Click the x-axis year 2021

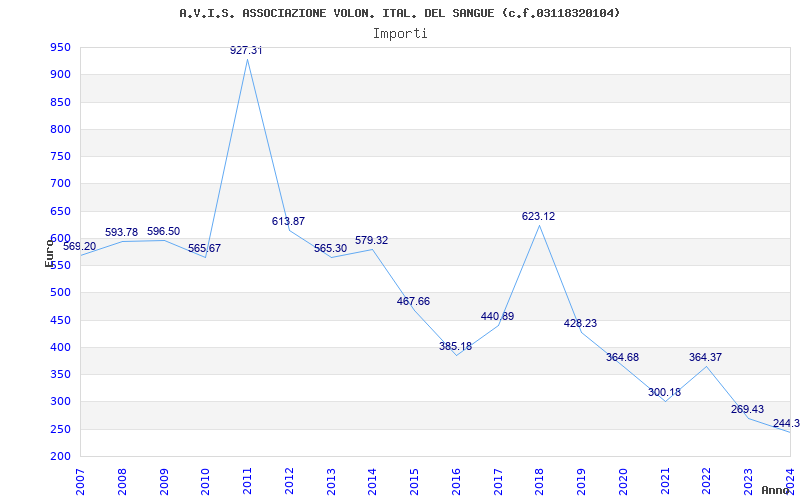pos(665,482)
